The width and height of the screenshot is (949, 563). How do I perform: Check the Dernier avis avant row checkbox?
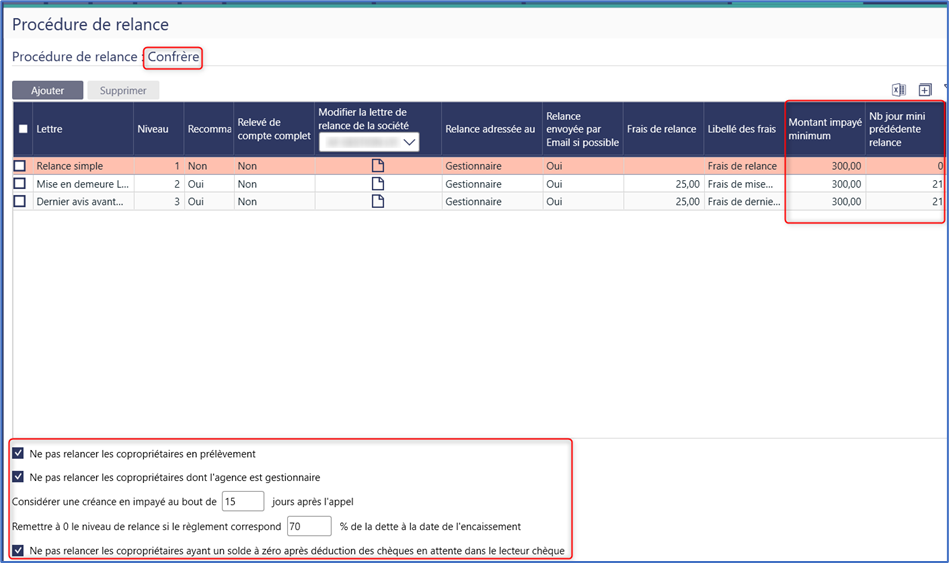(x=20, y=201)
